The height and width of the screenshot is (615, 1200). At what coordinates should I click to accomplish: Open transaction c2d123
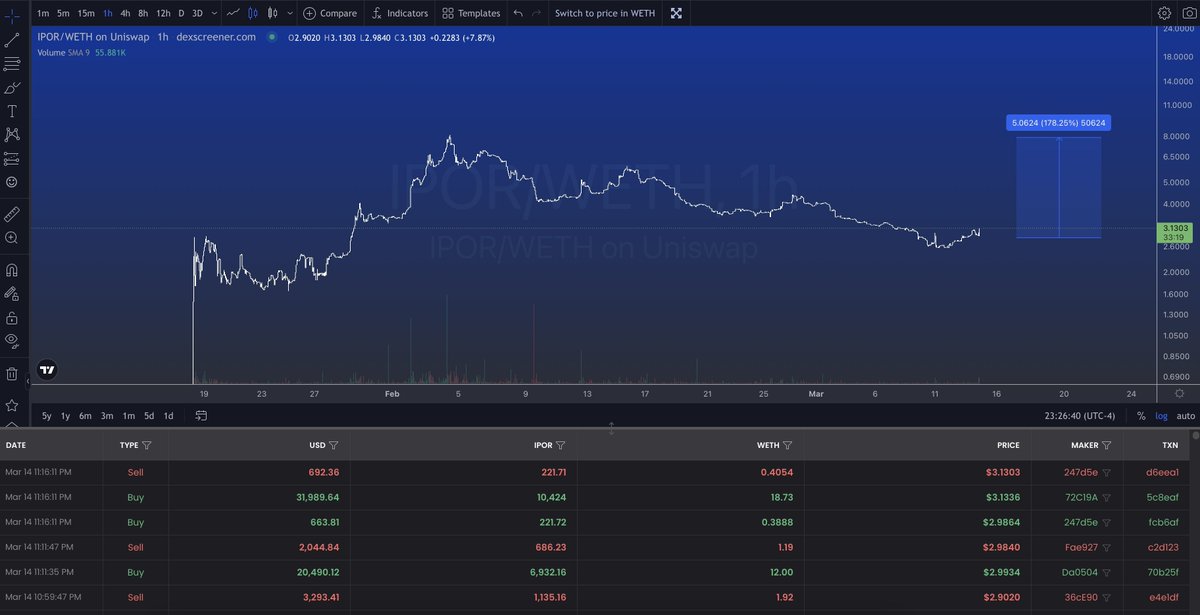1163,547
